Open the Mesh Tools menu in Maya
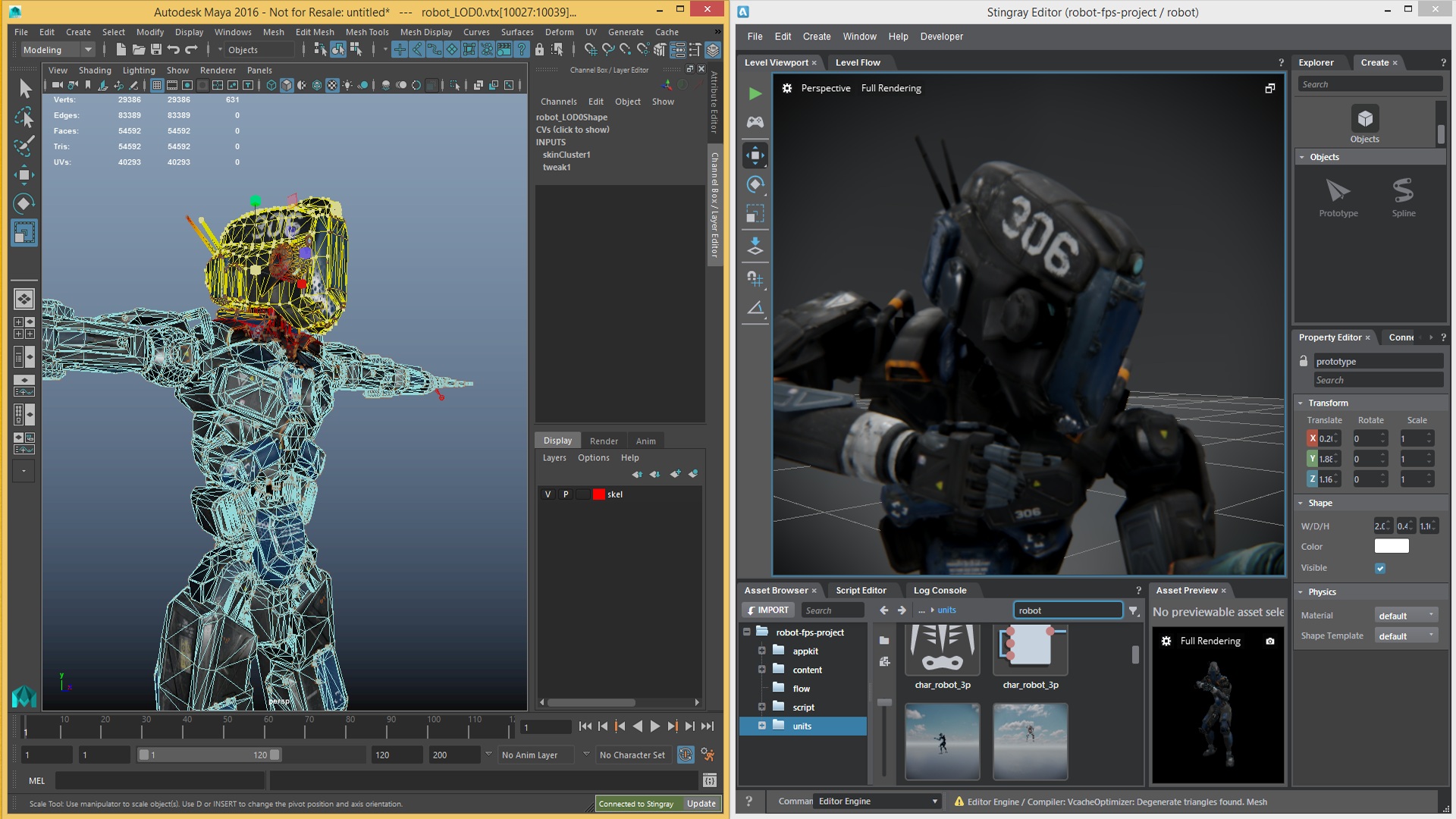The image size is (1456, 819). click(x=367, y=32)
